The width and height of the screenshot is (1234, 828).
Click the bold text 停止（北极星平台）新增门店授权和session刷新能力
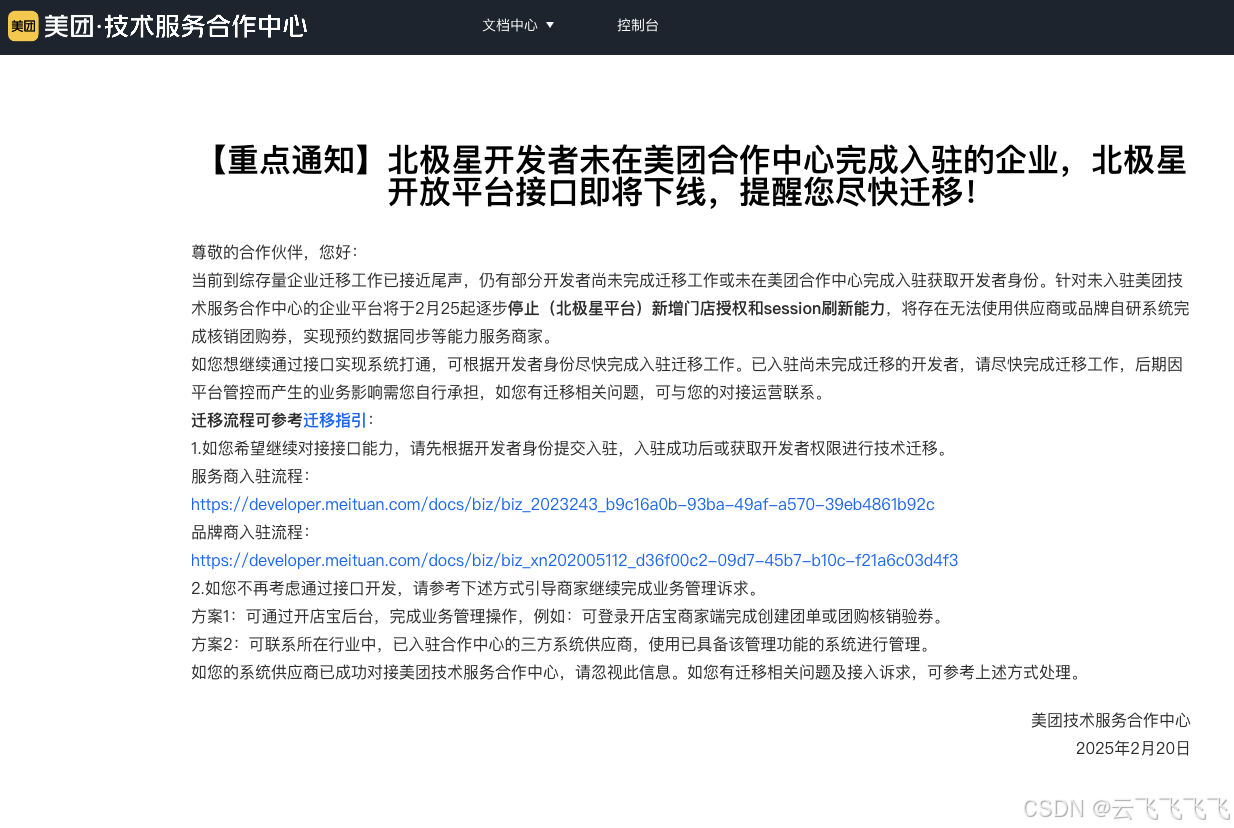click(x=697, y=308)
